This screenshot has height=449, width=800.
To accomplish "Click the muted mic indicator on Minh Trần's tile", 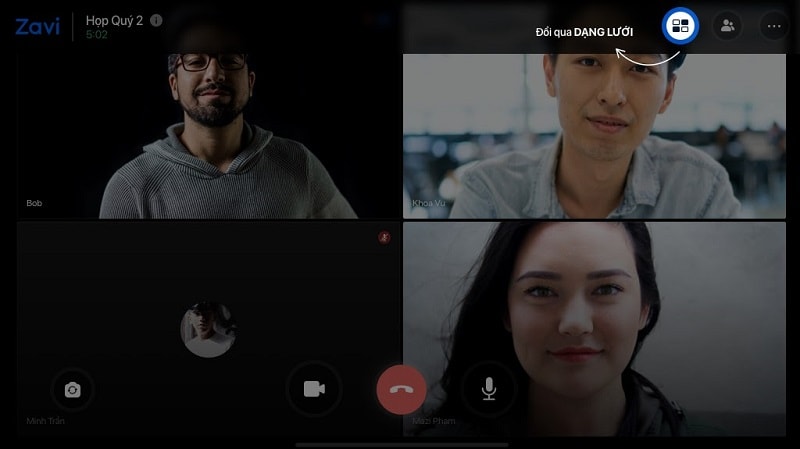I will [384, 237].
